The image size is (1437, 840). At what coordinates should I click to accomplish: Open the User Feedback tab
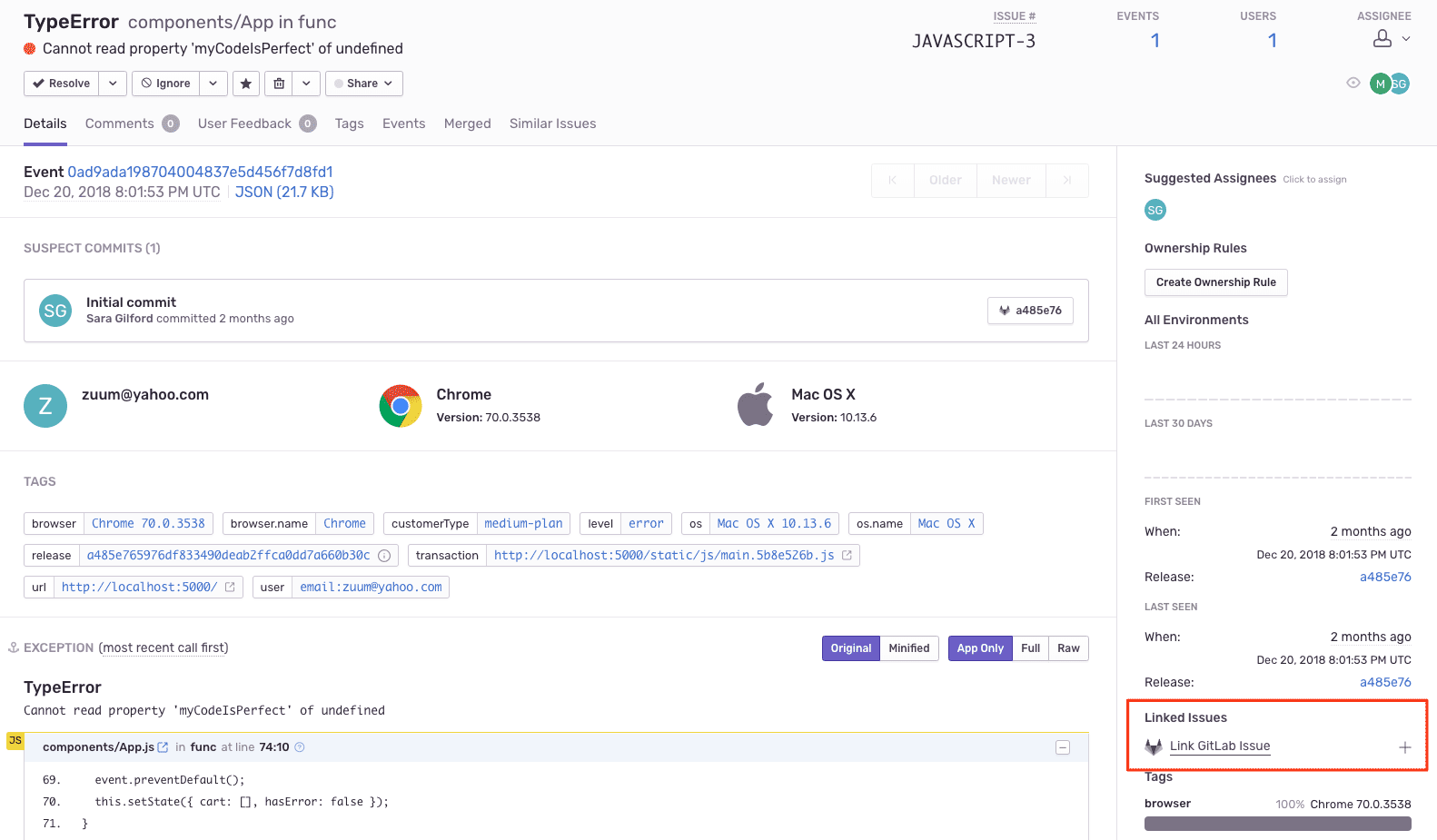257,124
